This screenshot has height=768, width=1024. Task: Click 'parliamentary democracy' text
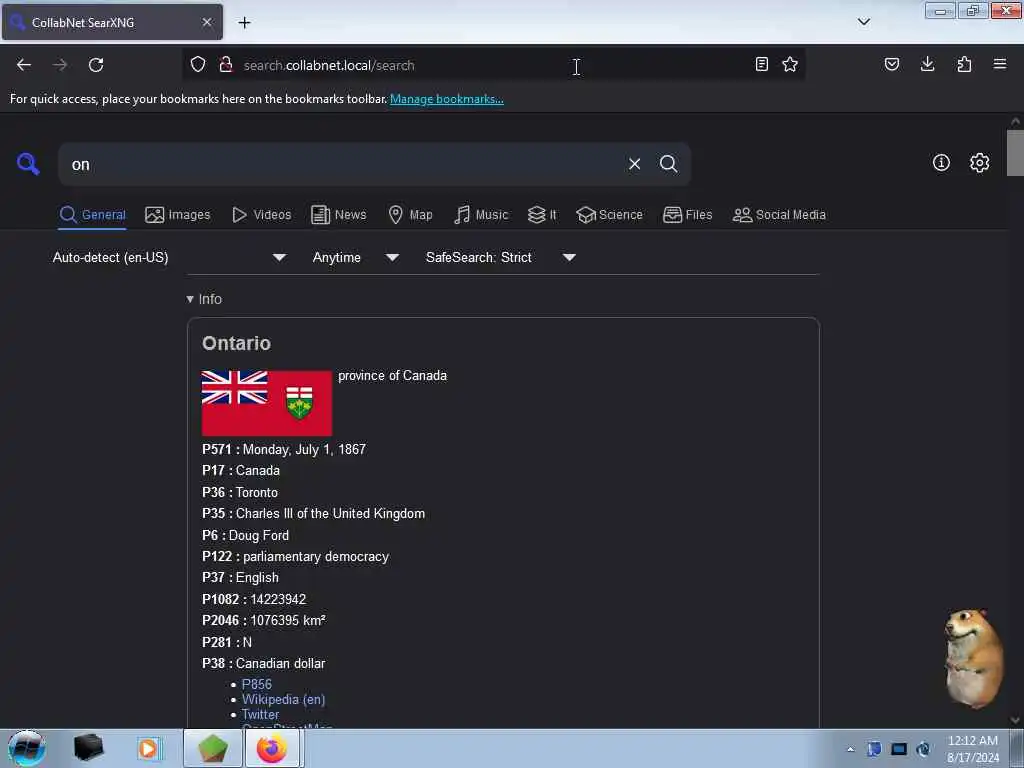[316, 556]
